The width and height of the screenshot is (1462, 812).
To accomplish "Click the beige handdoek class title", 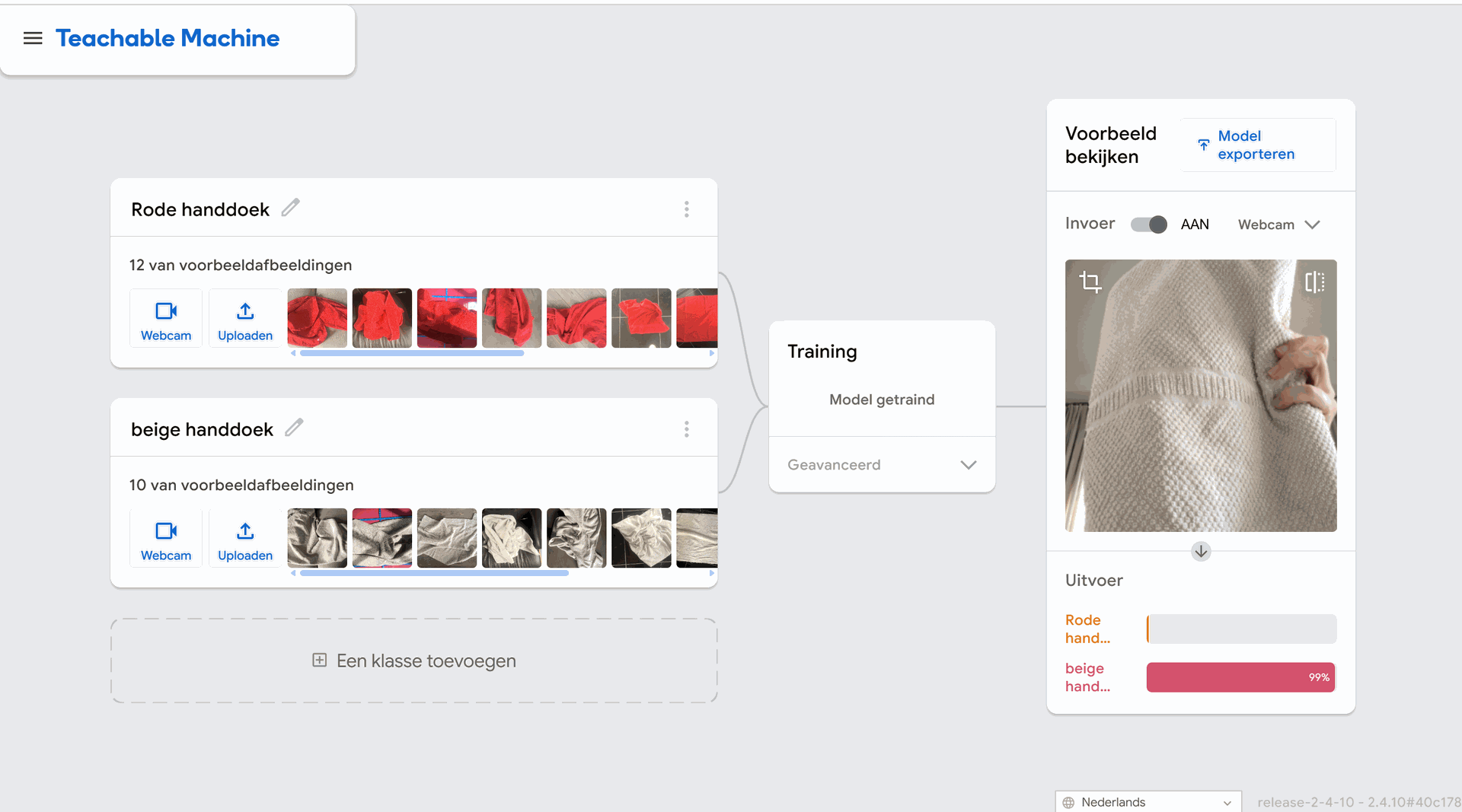I will (x=202, y=429).
